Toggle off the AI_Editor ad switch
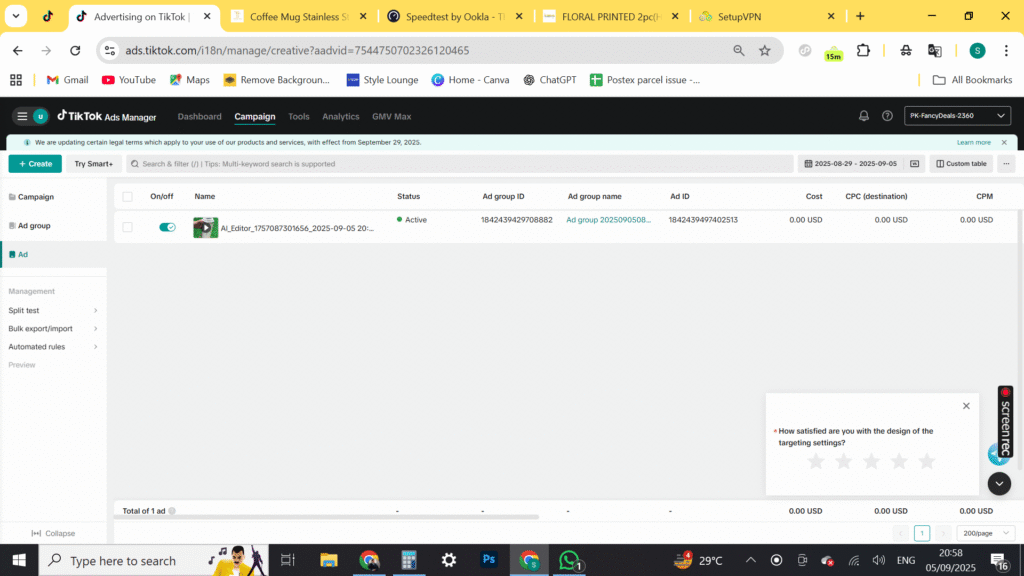 click(x=167, y=227)
